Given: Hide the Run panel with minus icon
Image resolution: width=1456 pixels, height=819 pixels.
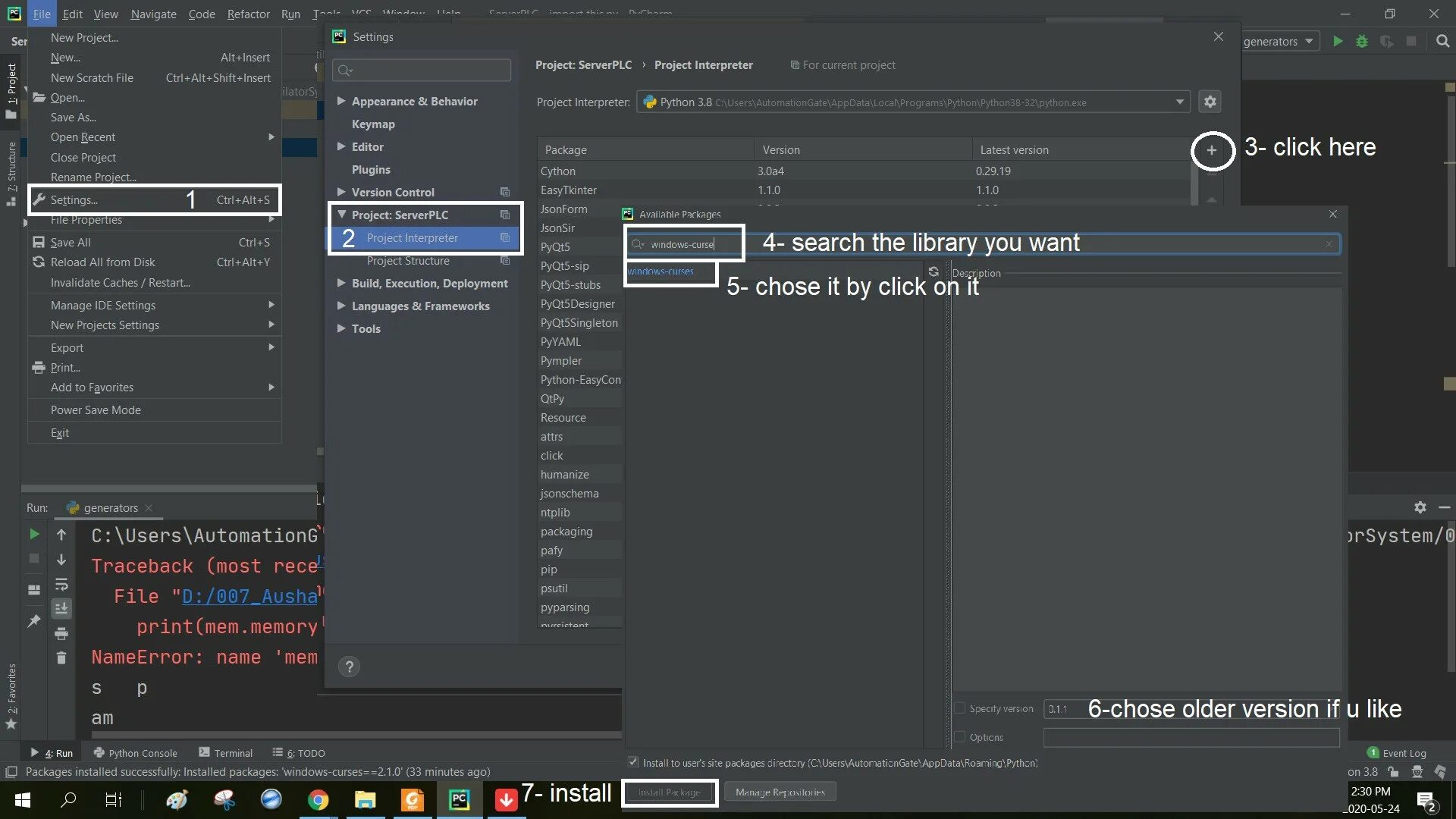Looking at the screenshot, I should (1444, 507).
